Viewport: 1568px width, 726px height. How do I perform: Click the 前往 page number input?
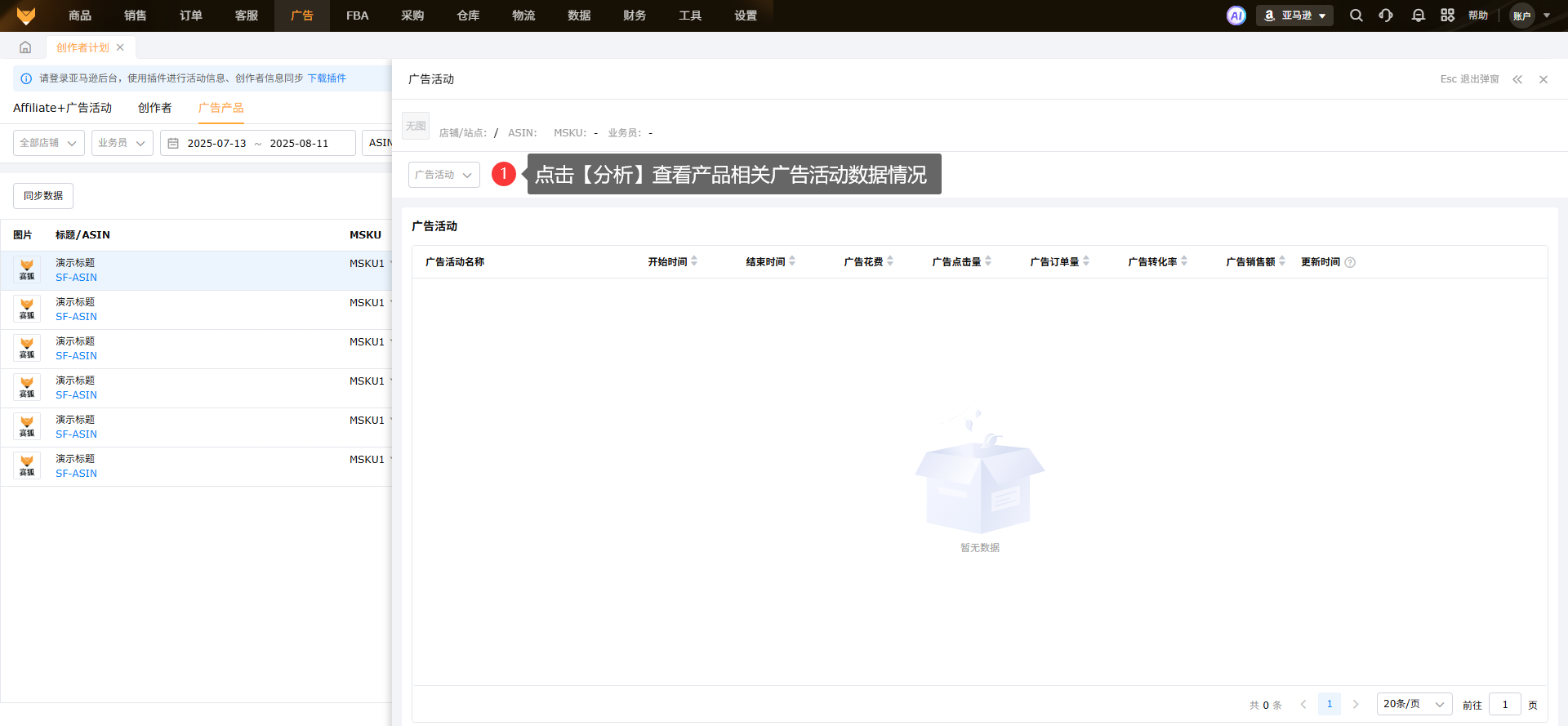[x=1505, y=704]
